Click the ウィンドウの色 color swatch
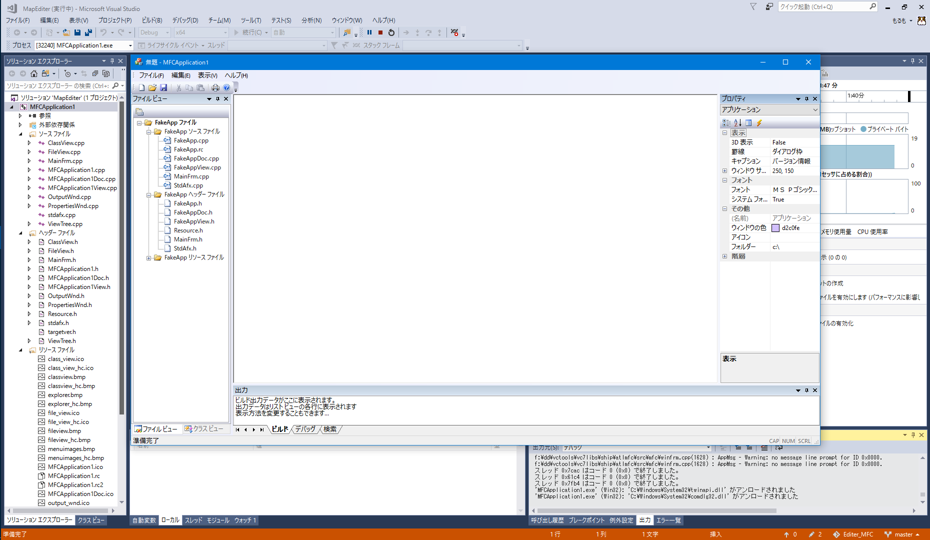The image size is (930, 540). tap(775, 228)
